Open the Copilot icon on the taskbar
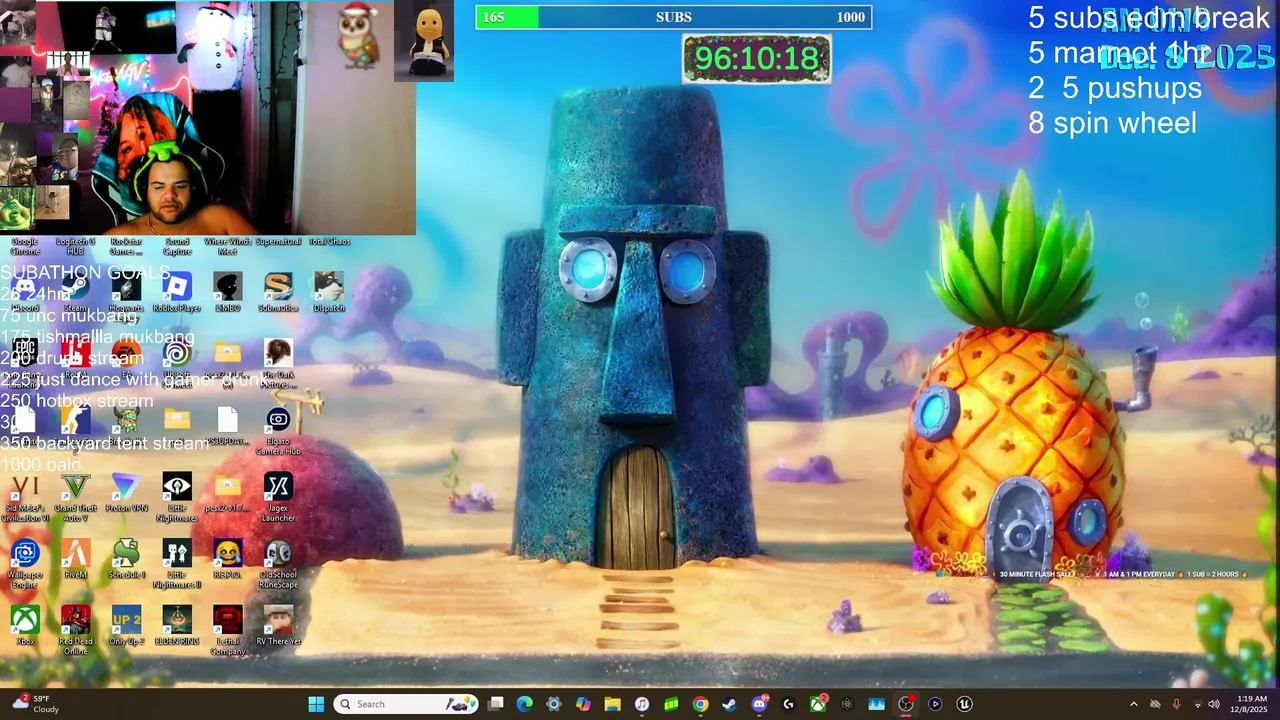The image size is (1280, 720). click(583, 704)
